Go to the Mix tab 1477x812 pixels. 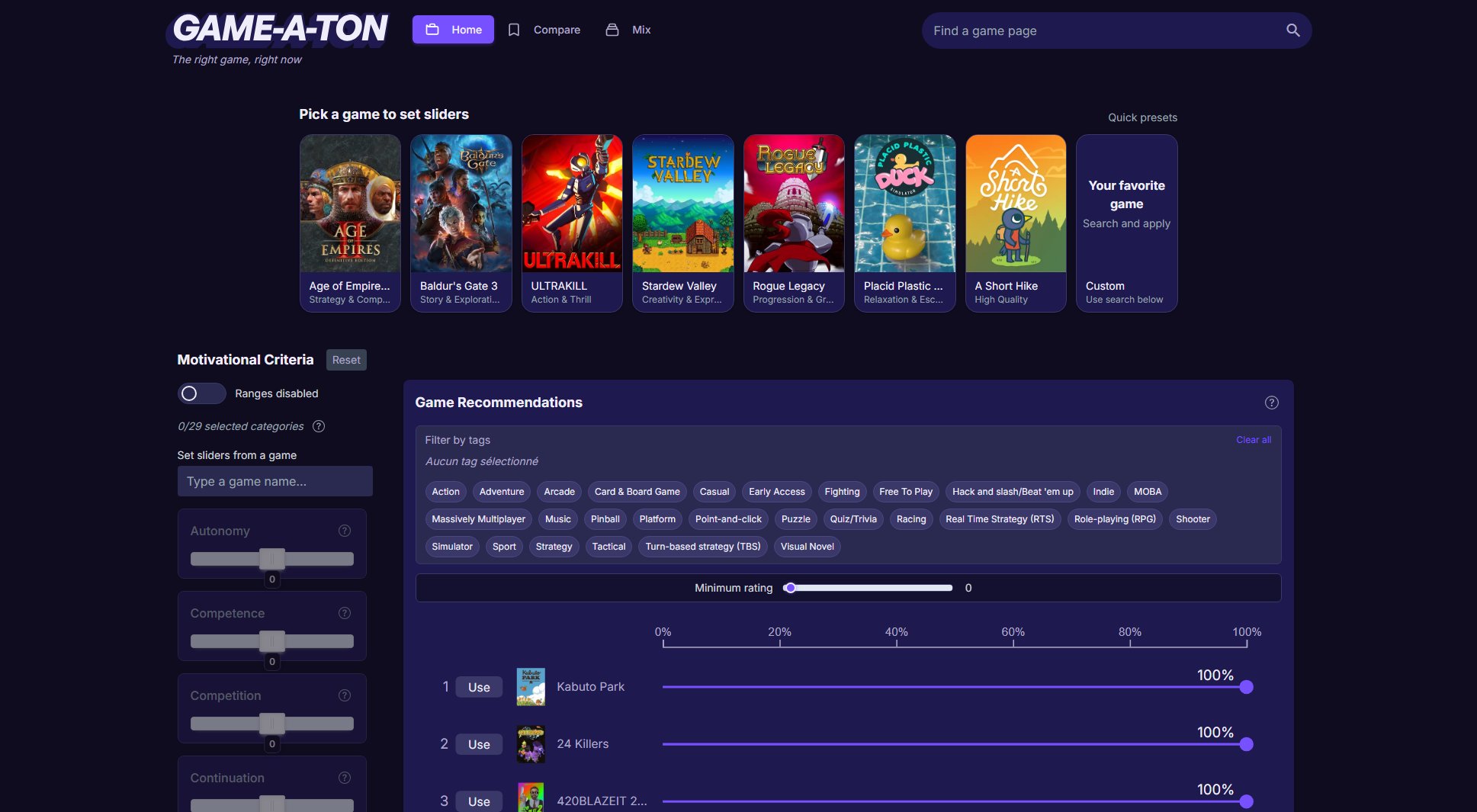click(x=628, y=30)
